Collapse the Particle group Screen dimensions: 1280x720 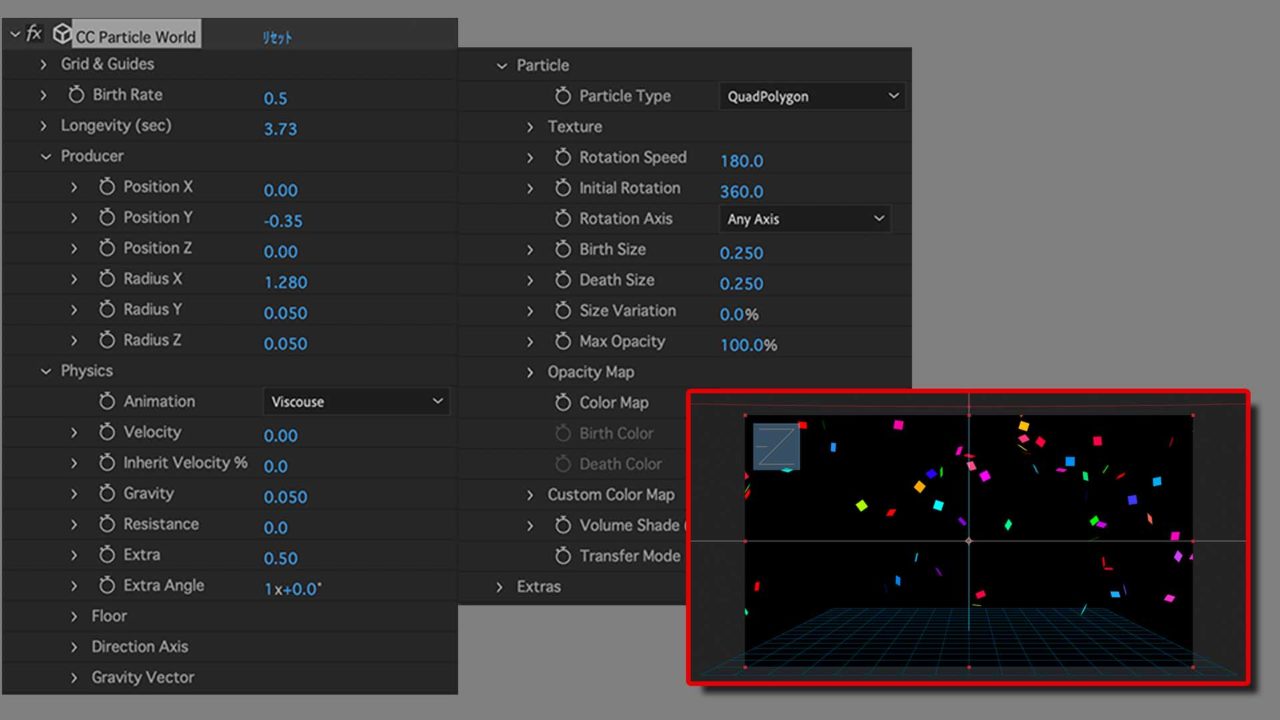tap(501, 66)
